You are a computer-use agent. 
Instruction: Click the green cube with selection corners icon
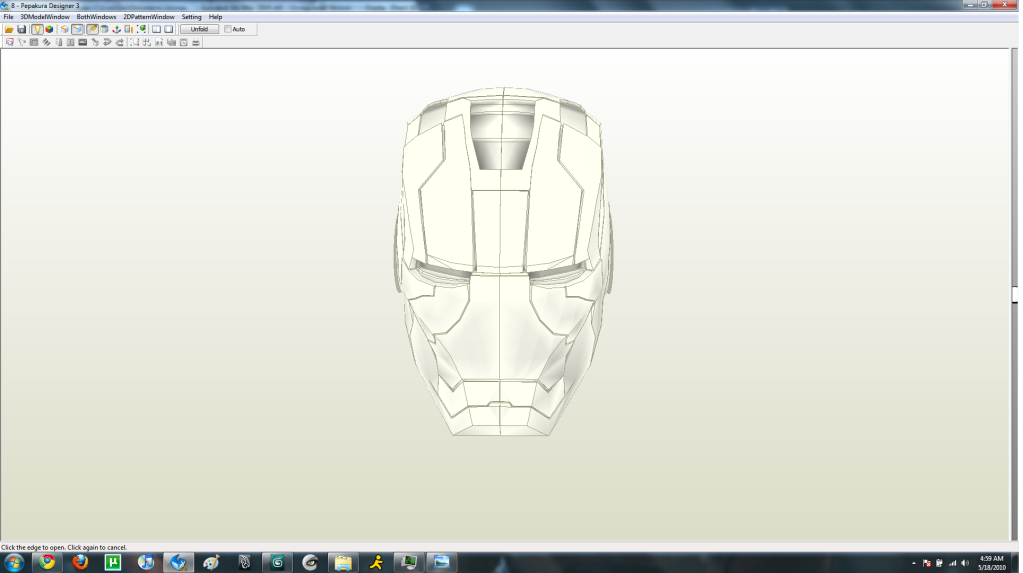pos(142,29)
